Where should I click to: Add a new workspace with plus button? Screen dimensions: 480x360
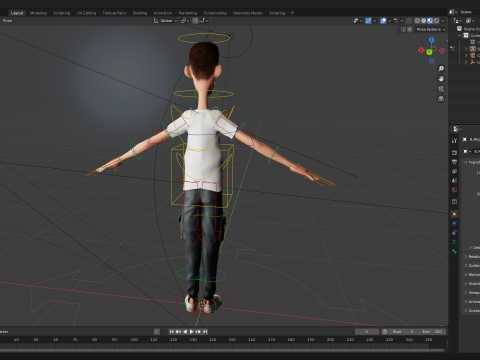point(292,13)
